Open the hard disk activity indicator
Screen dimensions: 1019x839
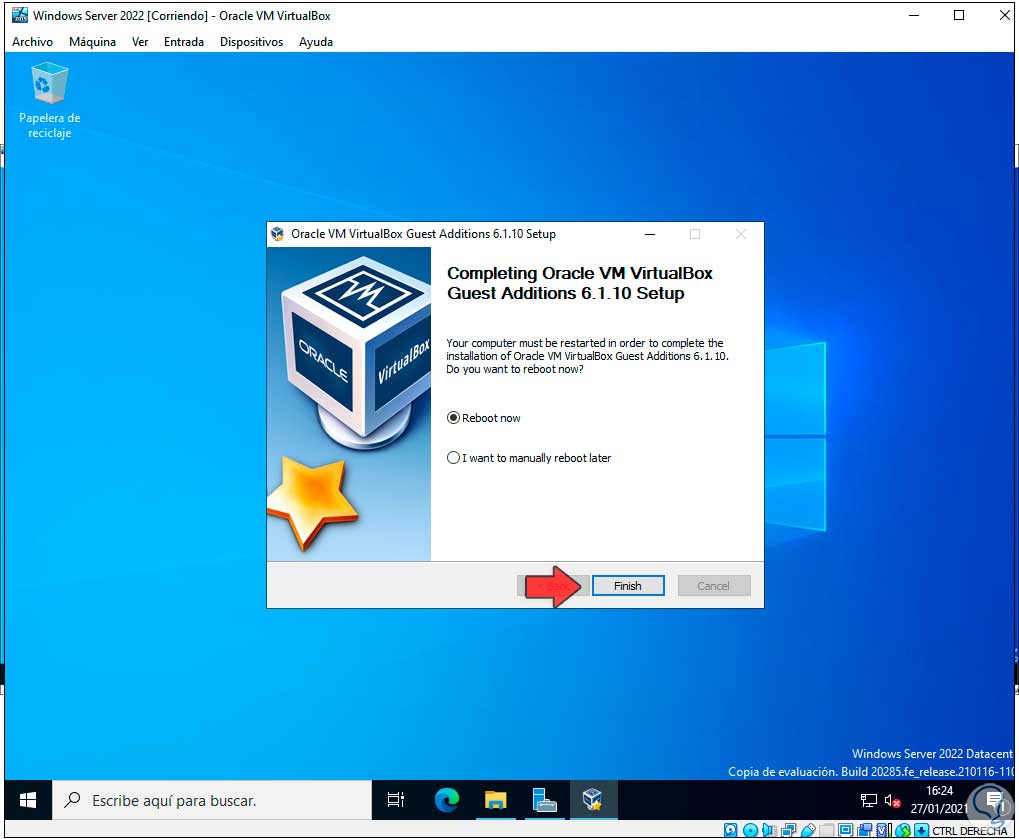(730, 830)
